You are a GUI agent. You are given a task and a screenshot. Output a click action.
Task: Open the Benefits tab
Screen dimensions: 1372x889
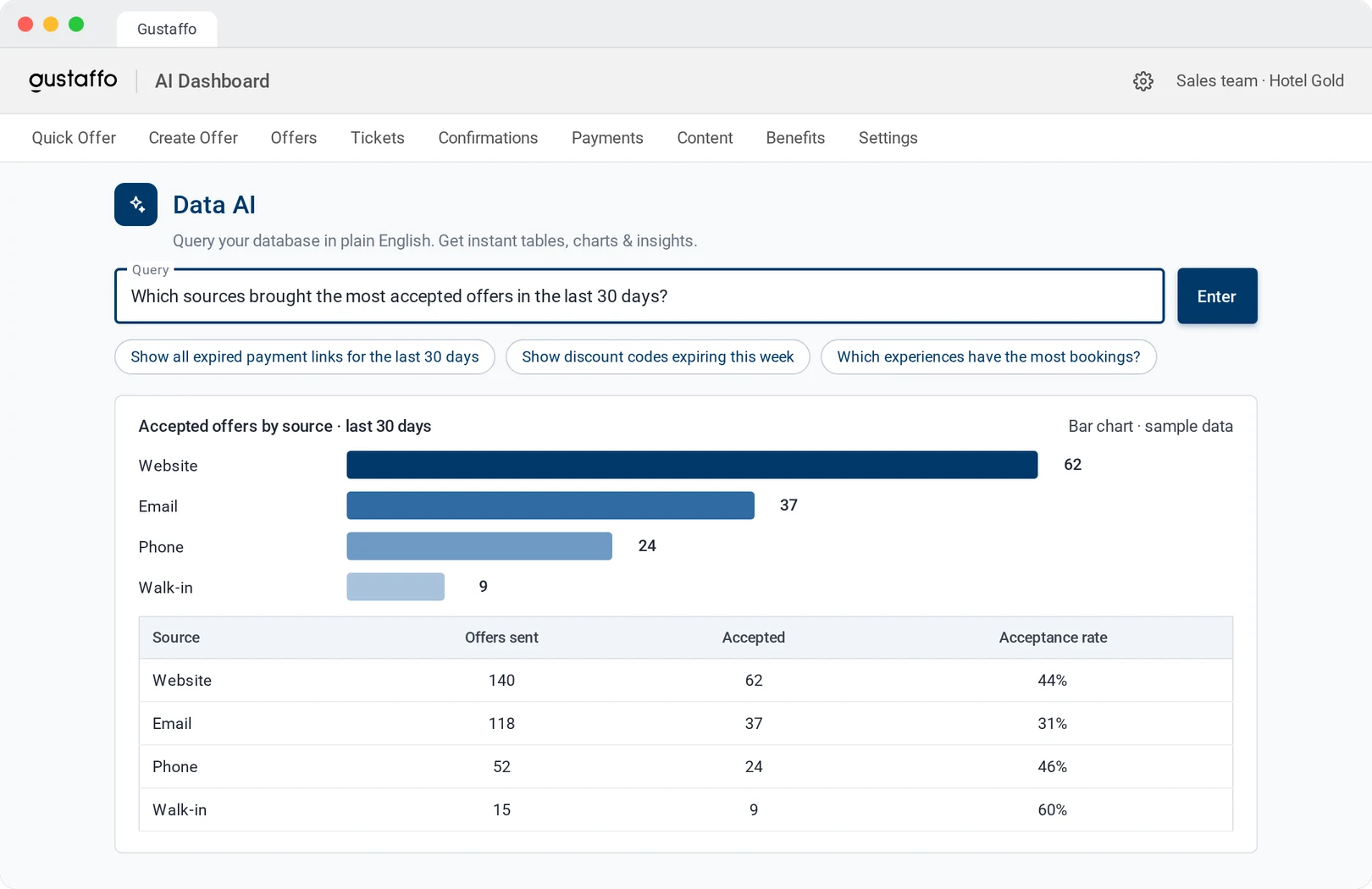[795, 138]
